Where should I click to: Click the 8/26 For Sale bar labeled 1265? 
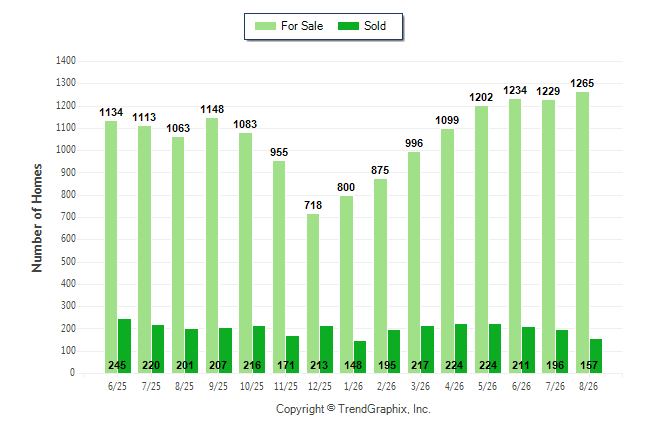coord(583,232)
